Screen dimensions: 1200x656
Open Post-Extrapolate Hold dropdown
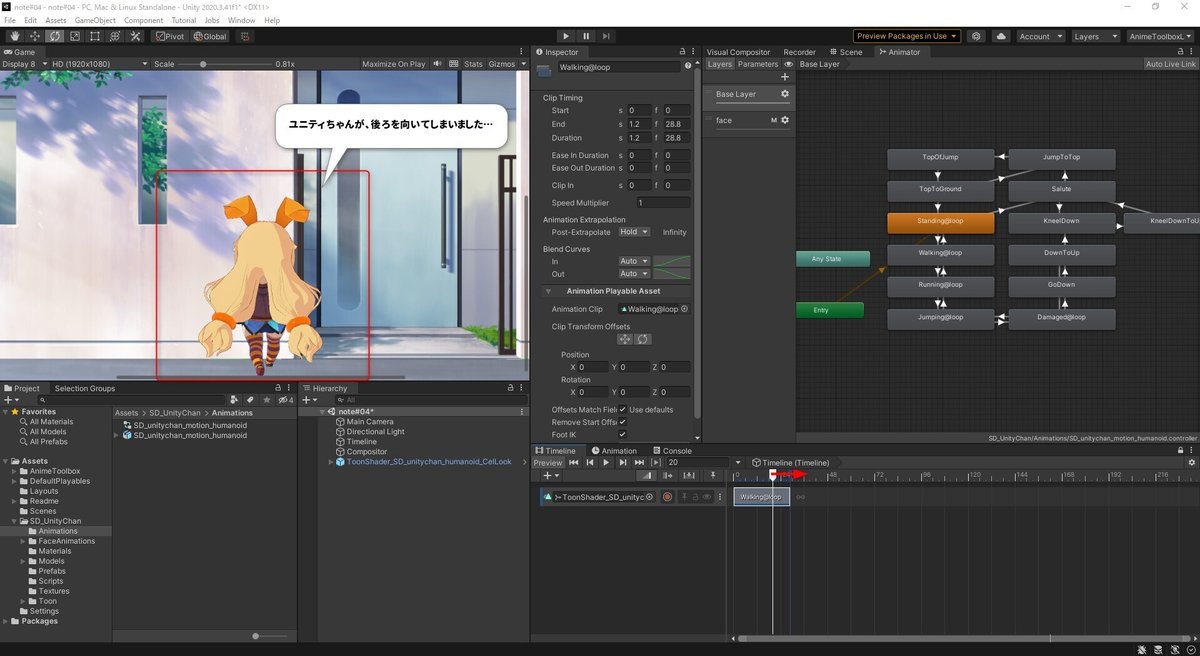[634, 232]
